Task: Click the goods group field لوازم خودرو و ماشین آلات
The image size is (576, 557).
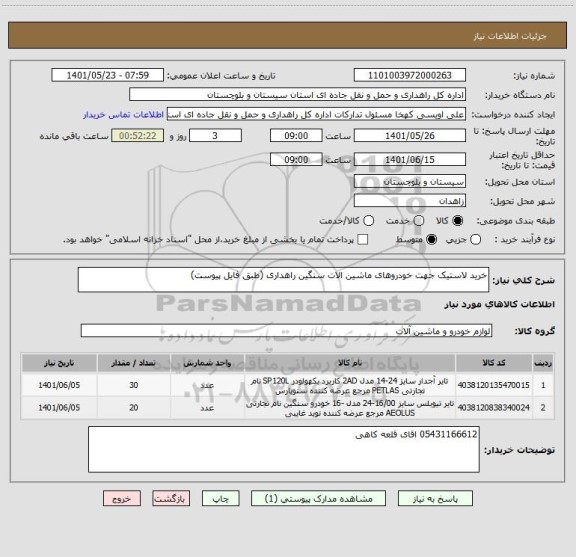Action: point(286,331)
